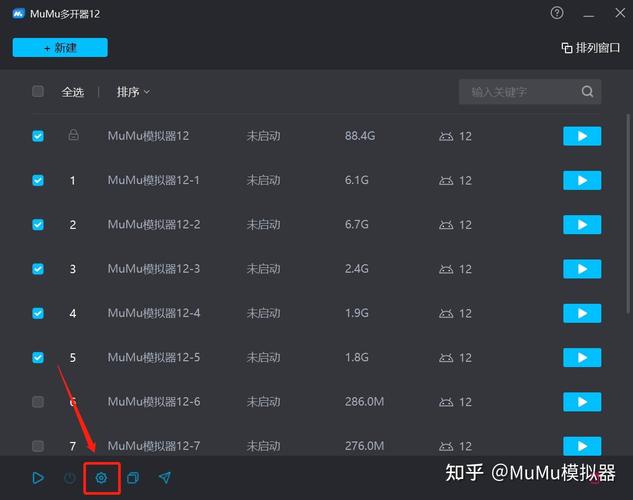Launch MuMu模拟器12-2 using its play button

click(582, 224)
